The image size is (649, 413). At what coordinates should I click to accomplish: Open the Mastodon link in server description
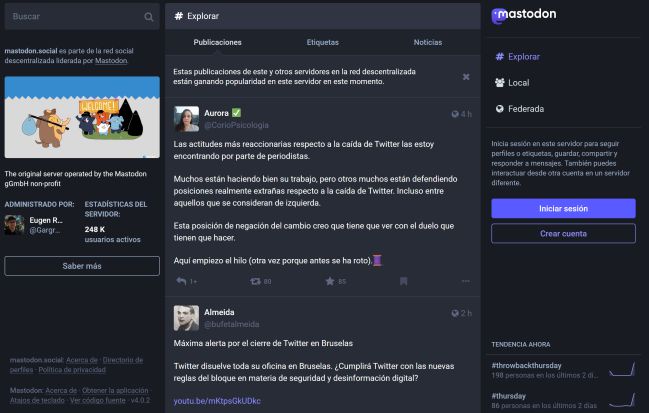111,61
